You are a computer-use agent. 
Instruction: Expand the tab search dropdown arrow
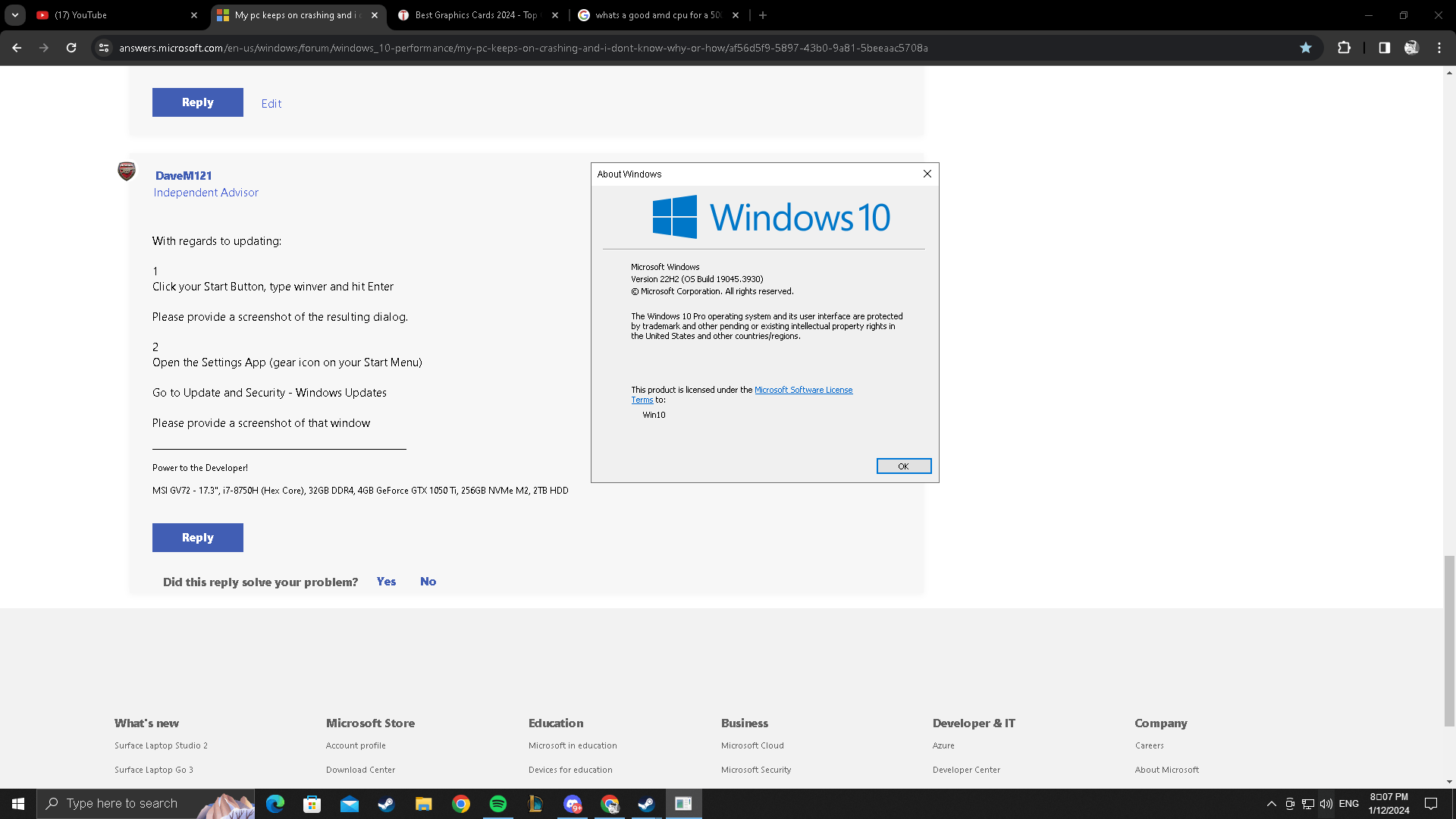(15, 15)
